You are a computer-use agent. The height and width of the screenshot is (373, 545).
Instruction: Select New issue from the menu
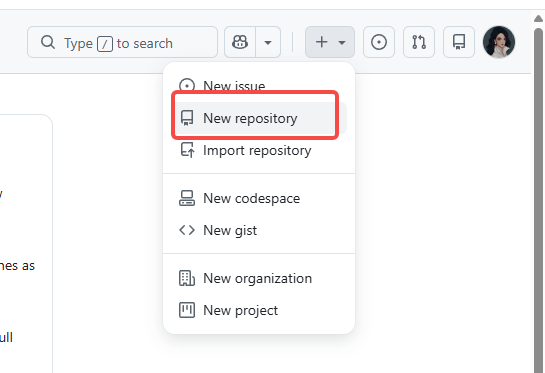(259, 86)
